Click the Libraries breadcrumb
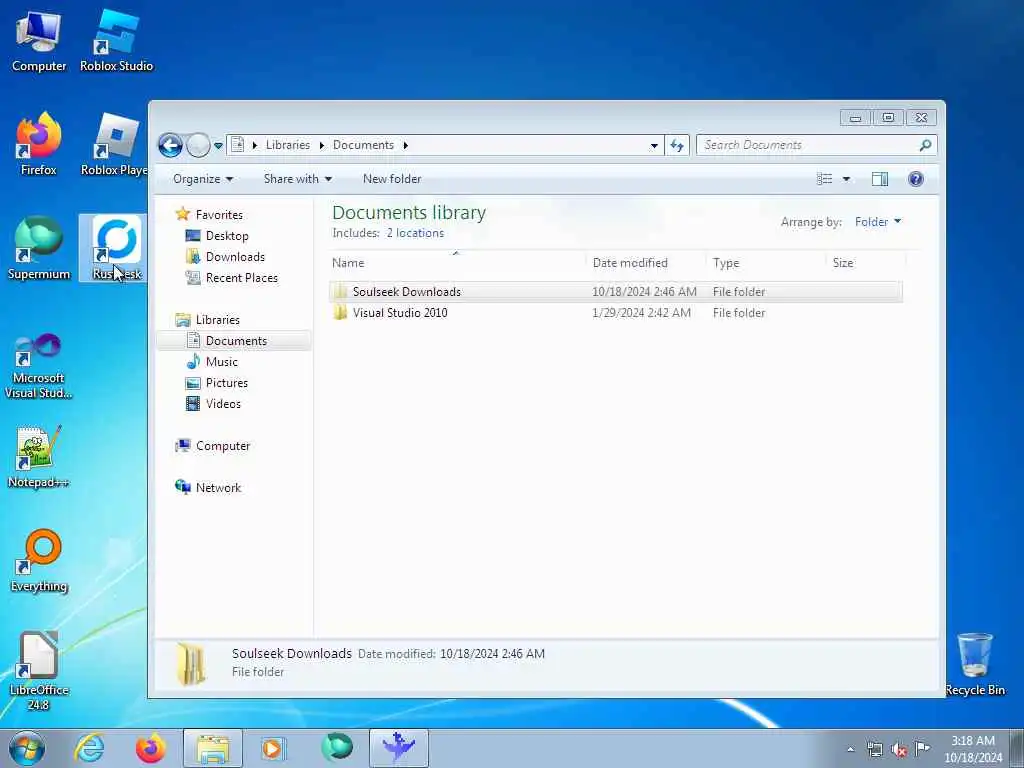 pos(287,145)
